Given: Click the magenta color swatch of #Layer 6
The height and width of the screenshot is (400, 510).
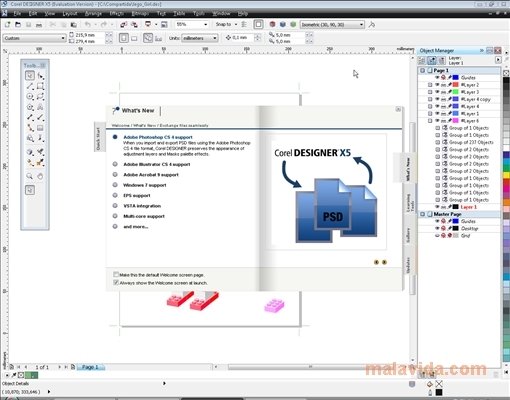Looking at the screenshot, I should [x=455, y=121].
